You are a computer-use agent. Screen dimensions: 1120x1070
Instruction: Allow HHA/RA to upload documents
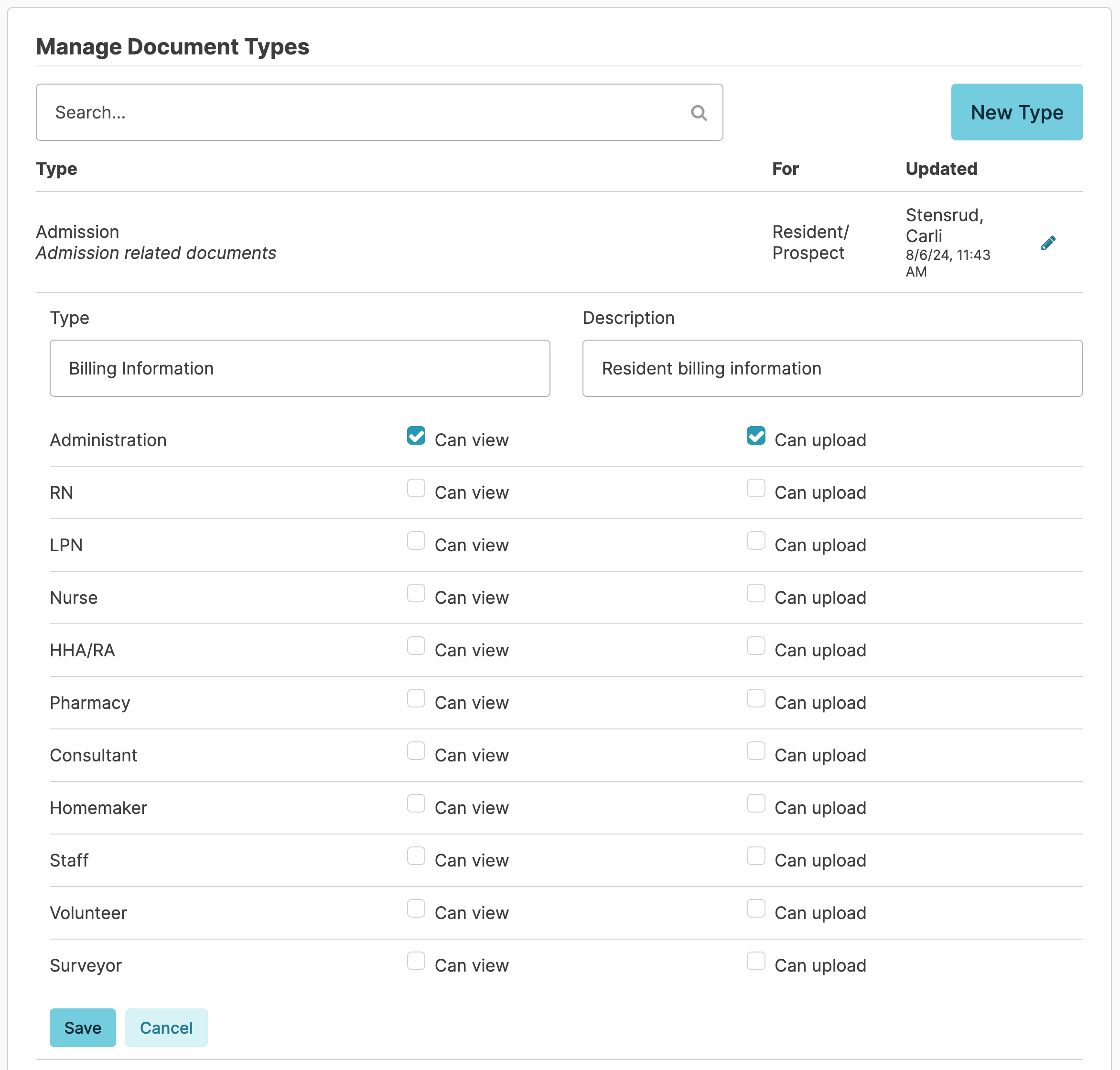(755, 646)
